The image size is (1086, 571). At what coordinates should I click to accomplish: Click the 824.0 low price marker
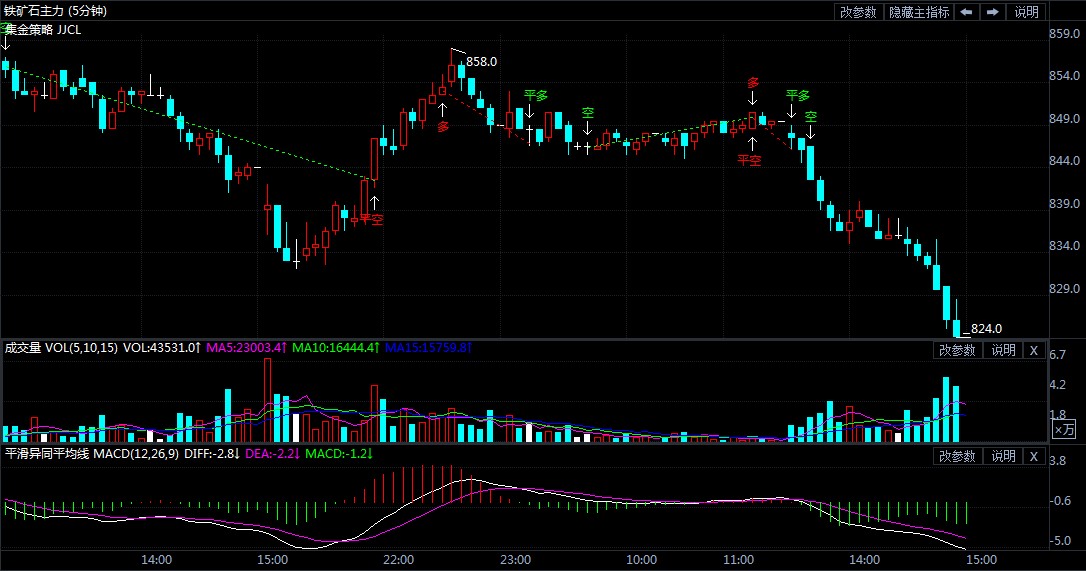(x=986, y=328)
